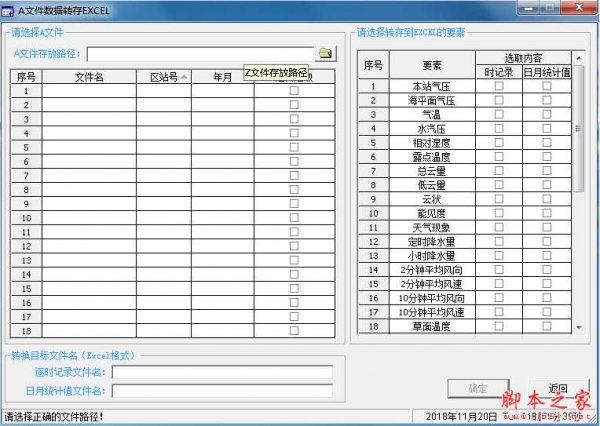
Task: Tick the checkbox in file row 18
Action: 294,331
